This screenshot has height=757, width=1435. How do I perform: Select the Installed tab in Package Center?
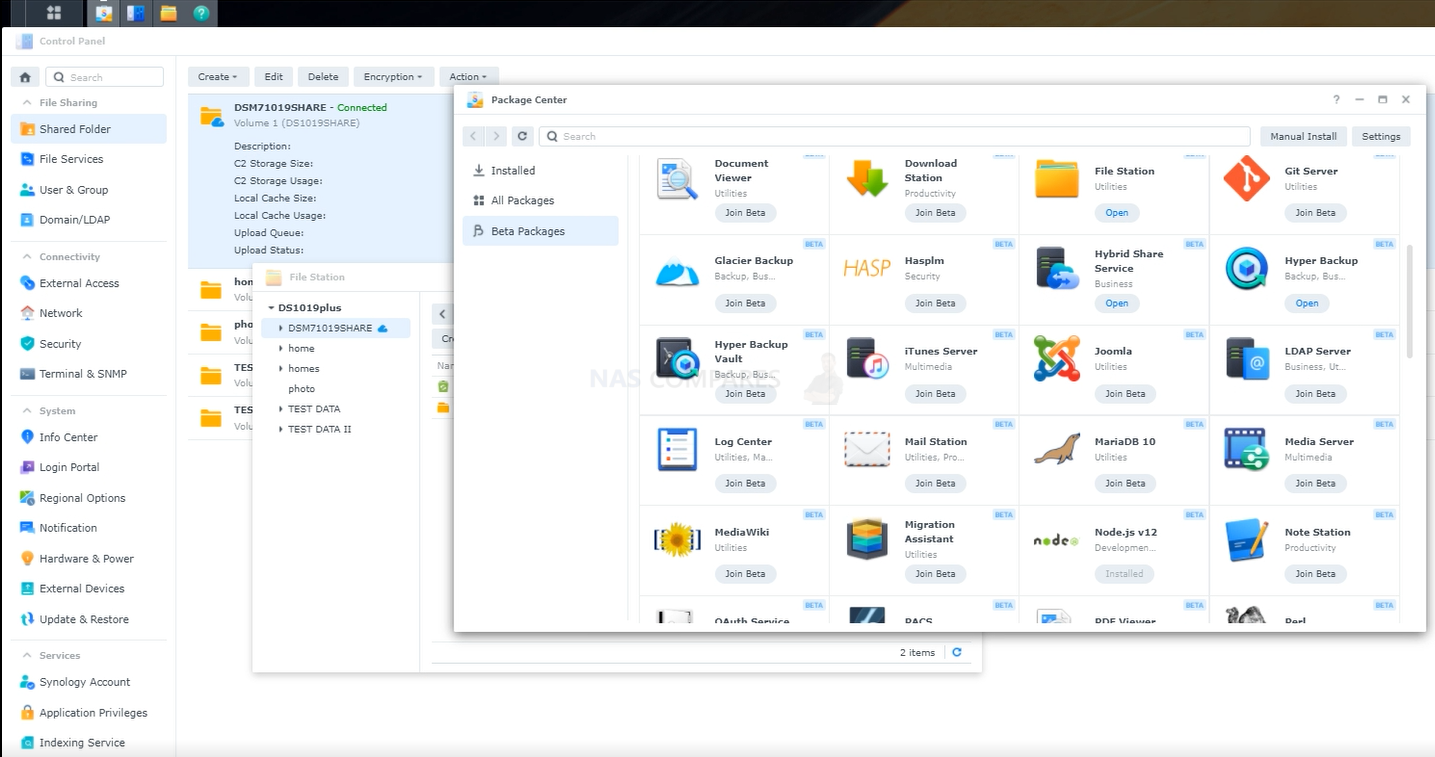(x=540, y=171)
